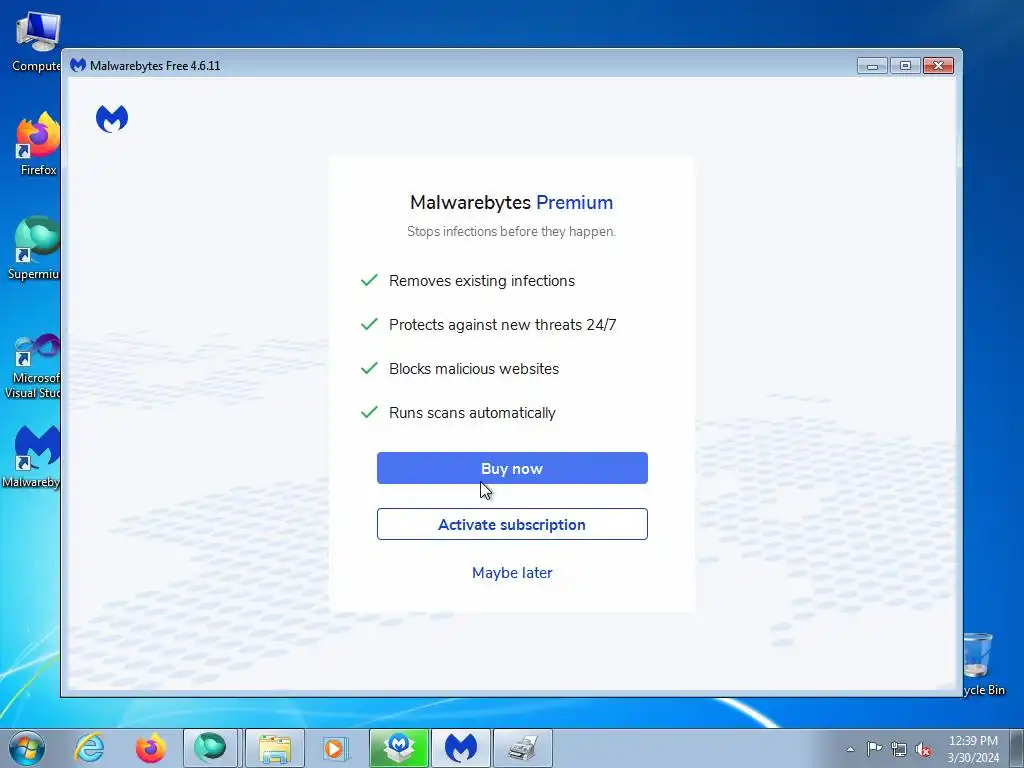This screenshot has height=768, width=1024.
Task: Launch Internet Explorer from the taskbar
Action: [x=89, y=748]
